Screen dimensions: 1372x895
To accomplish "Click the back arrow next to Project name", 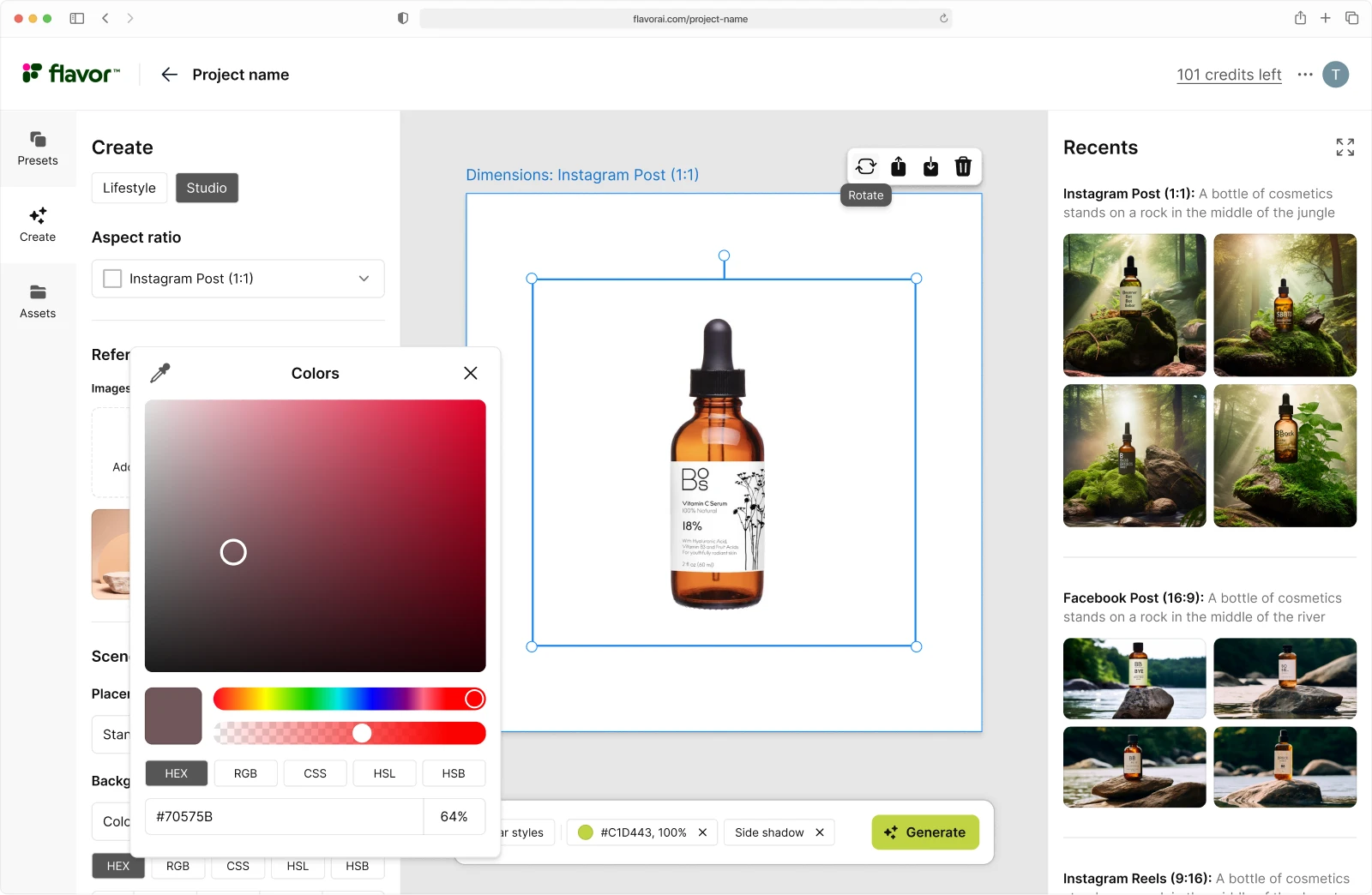I will [x=169, y=75].
